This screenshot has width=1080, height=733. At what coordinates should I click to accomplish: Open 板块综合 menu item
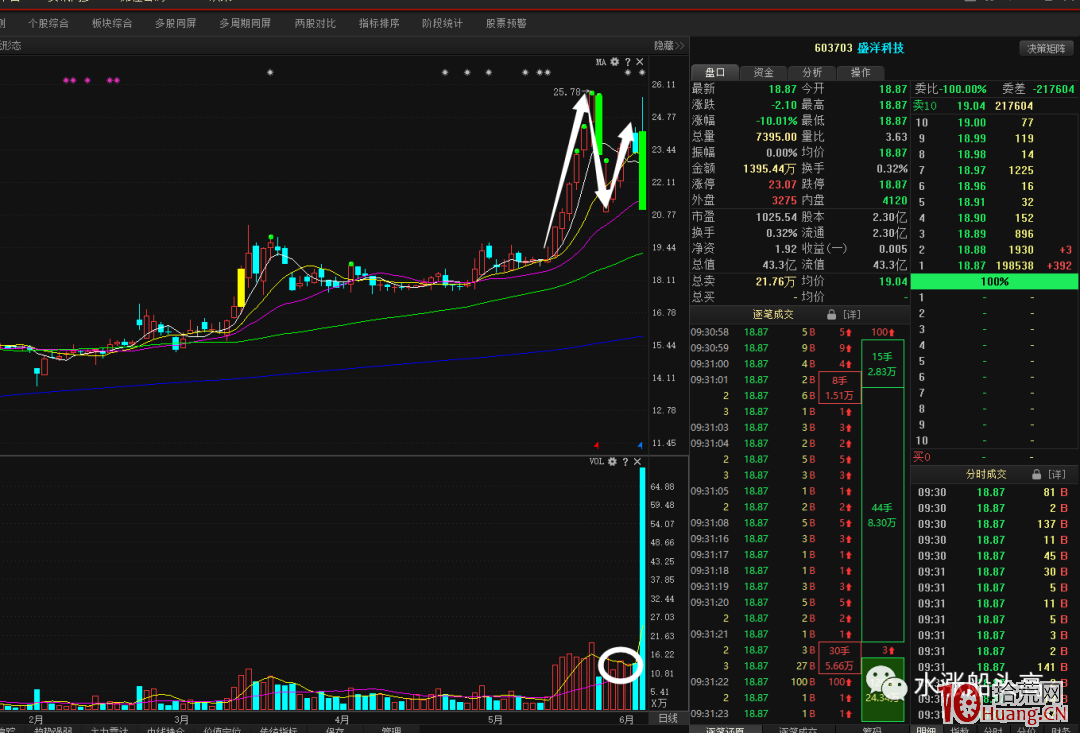pos(112,23)
